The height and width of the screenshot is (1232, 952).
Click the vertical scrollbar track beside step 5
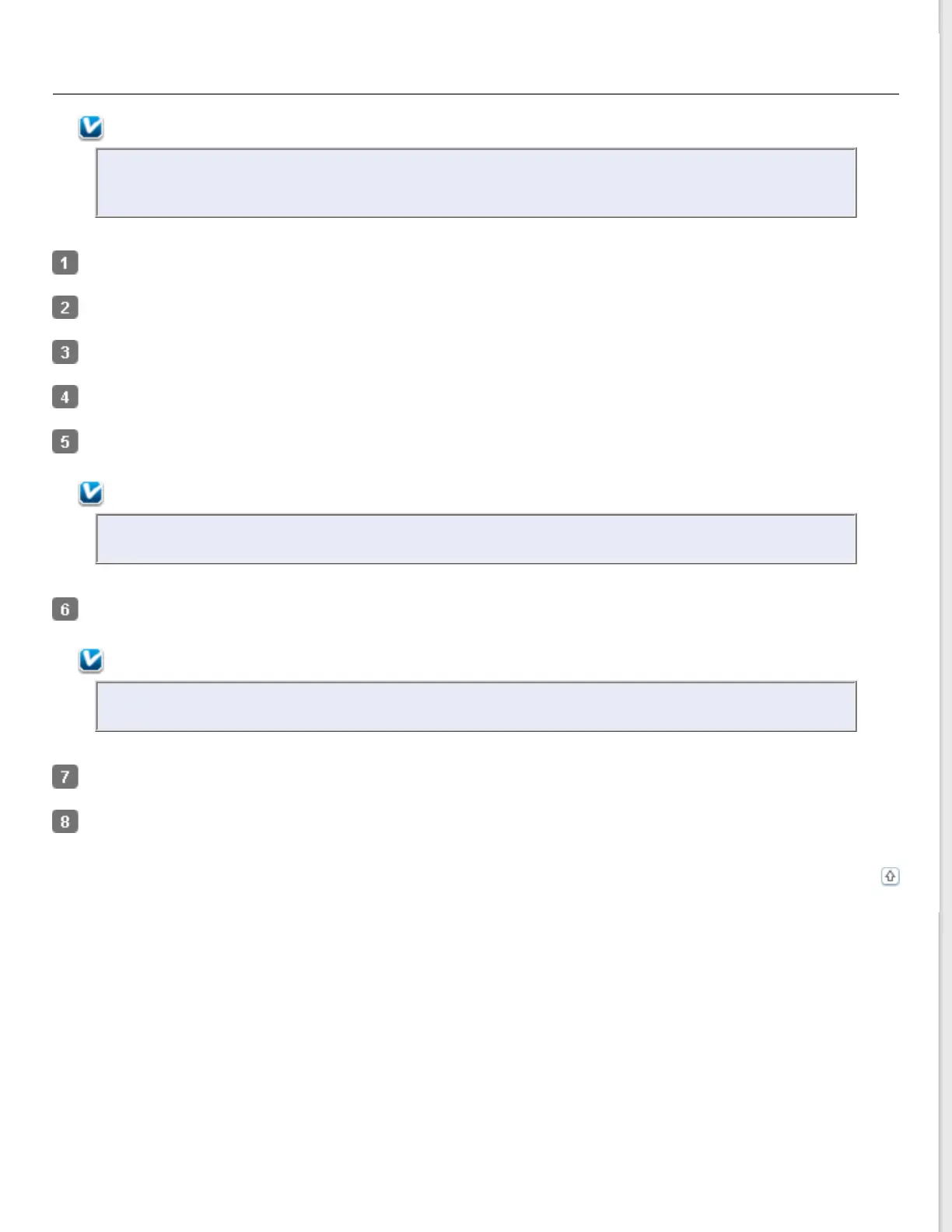coord(945,442)
